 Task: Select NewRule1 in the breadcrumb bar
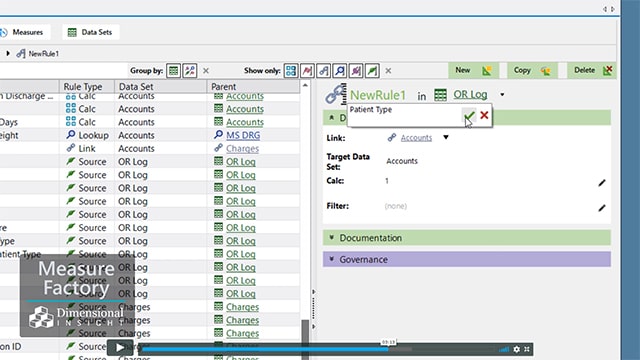pyautogui.click(x=44, y=54)
